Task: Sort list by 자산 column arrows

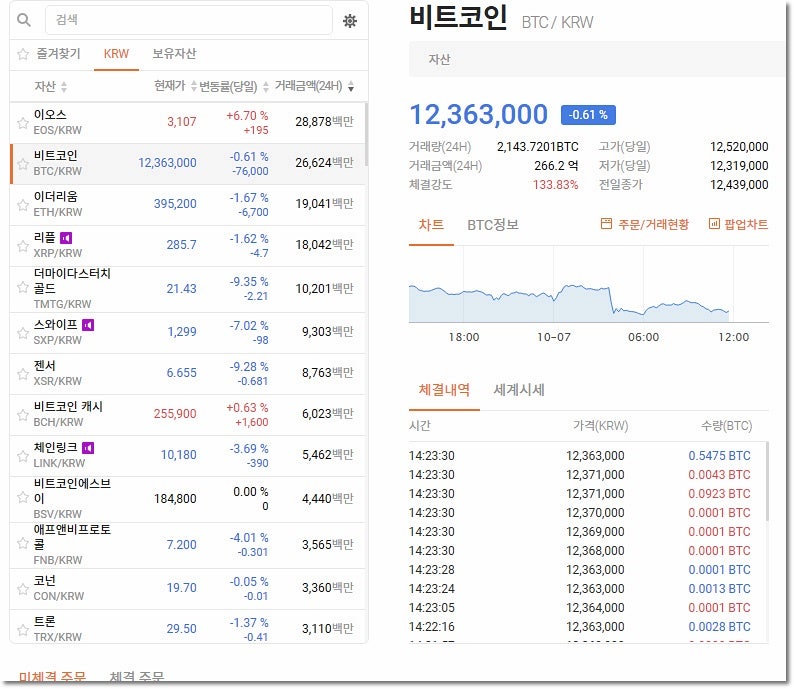Action: click(64, 87)
